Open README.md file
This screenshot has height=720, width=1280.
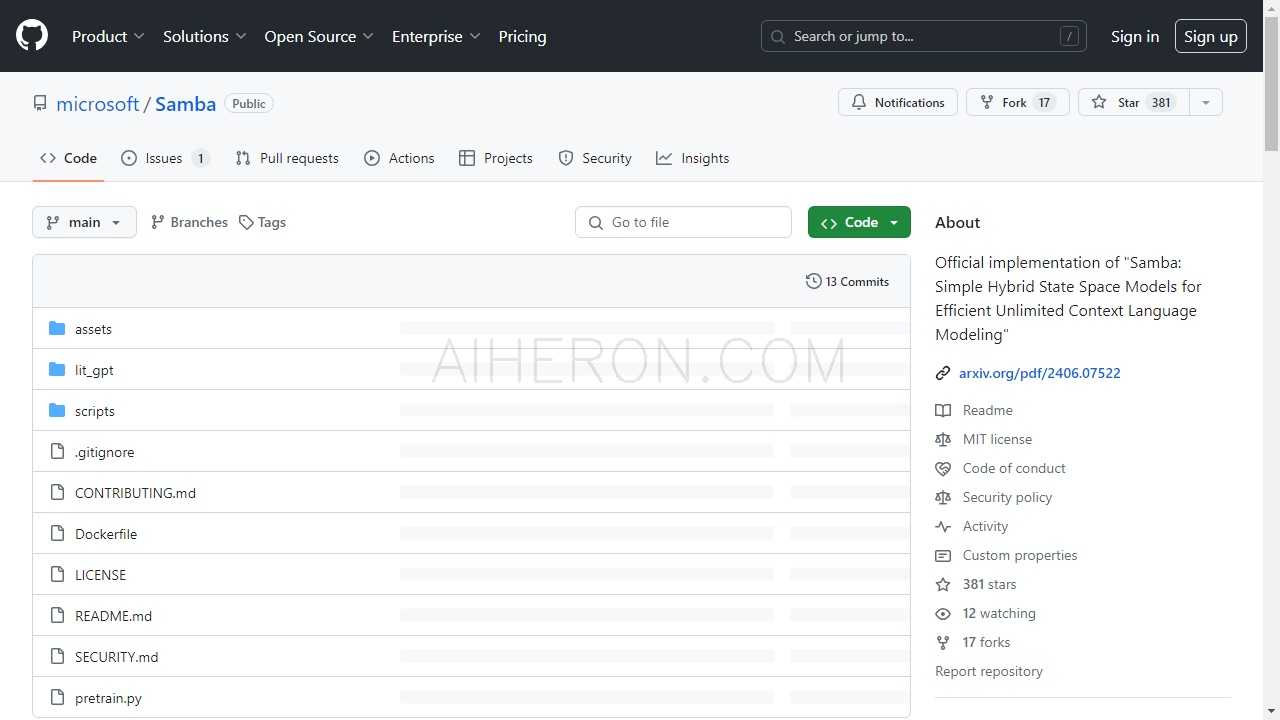(113, 616)
